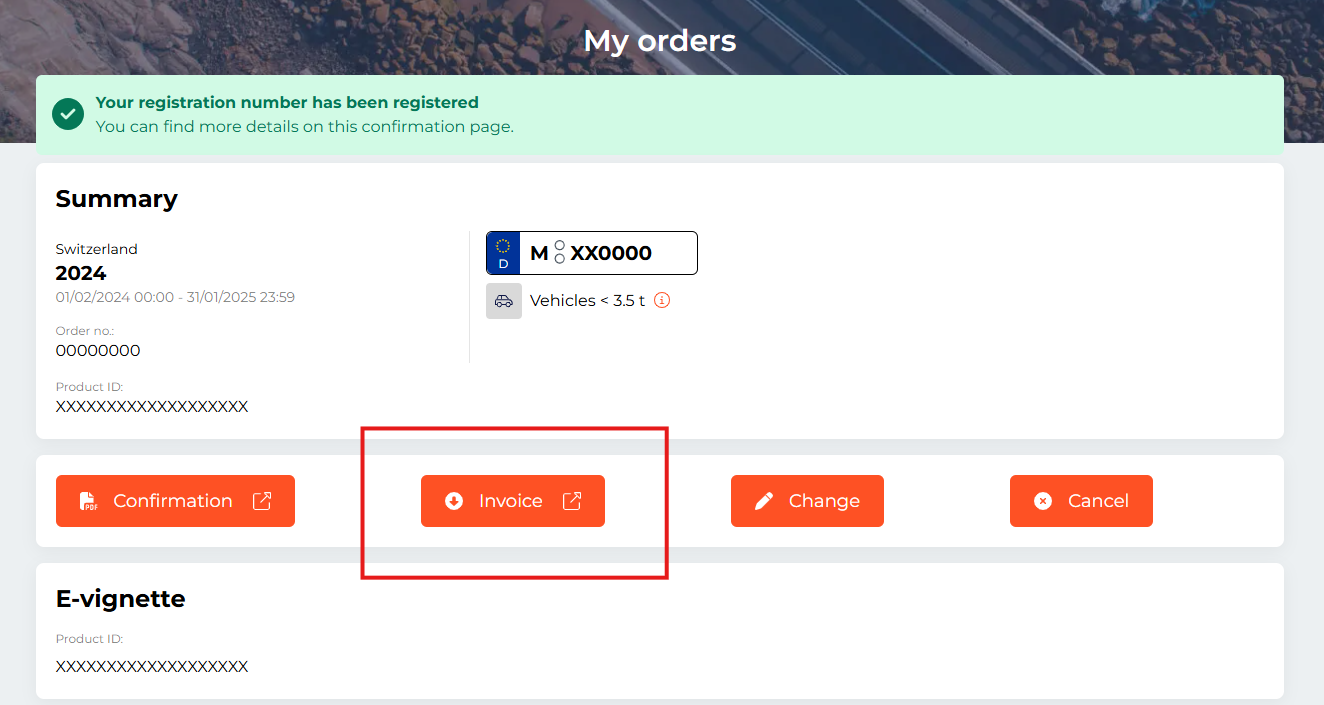Click the order number 00000000
This screenshot has height=705, width=1324.
tap(98, 350)
